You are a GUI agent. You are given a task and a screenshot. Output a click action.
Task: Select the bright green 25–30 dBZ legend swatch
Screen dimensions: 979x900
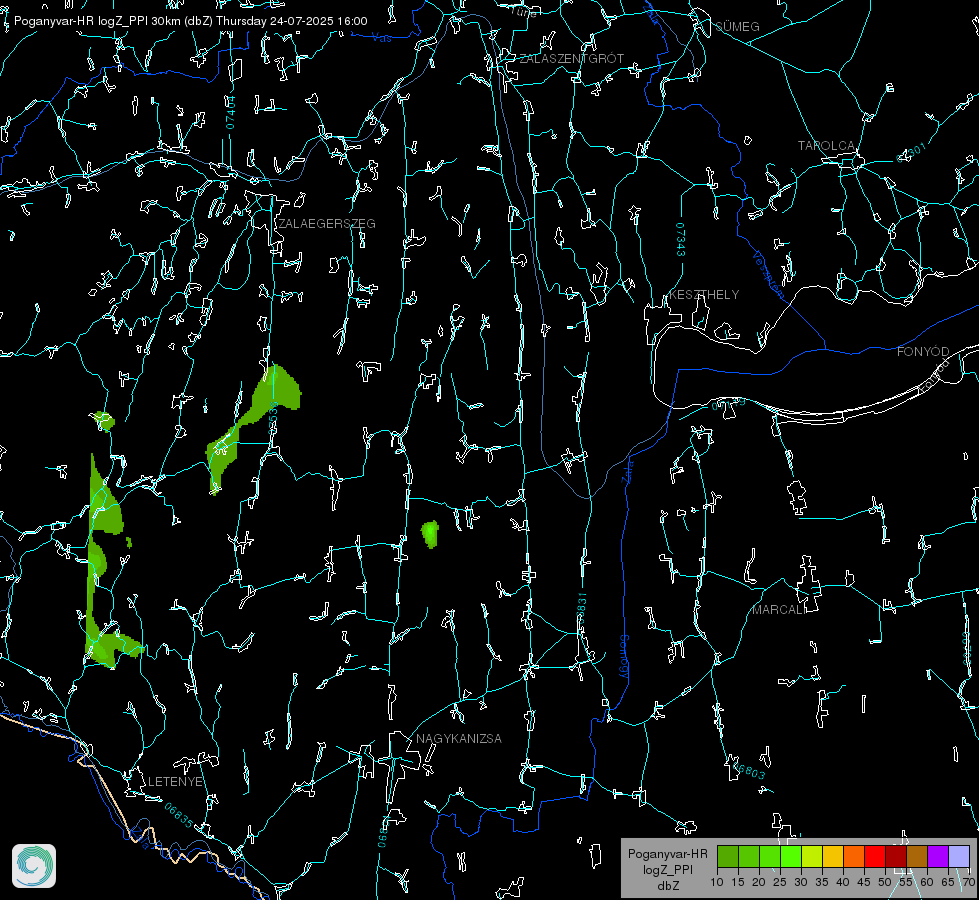pos(791,856)
